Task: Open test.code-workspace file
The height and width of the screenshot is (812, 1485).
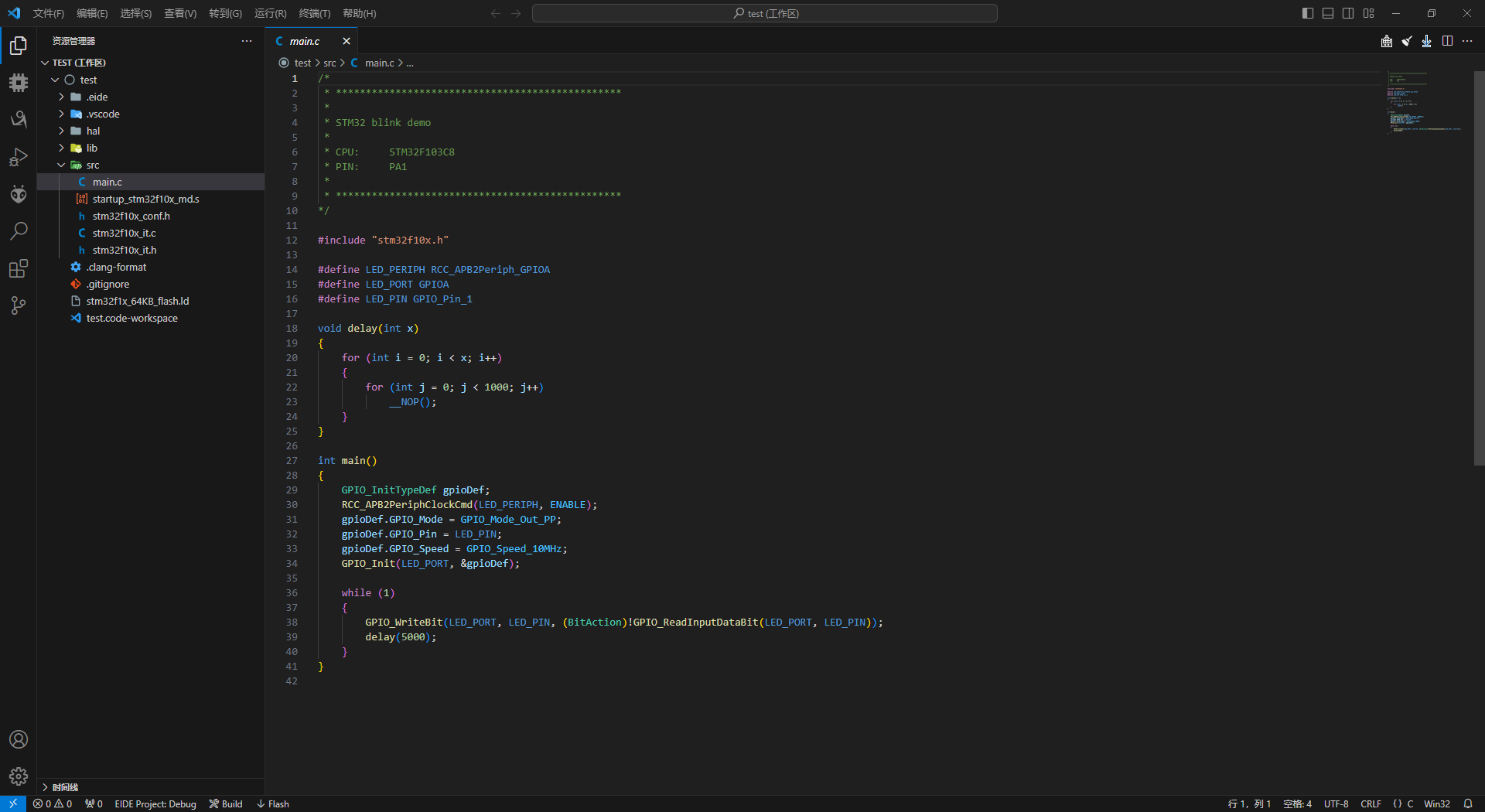Action: coord(151,318)
